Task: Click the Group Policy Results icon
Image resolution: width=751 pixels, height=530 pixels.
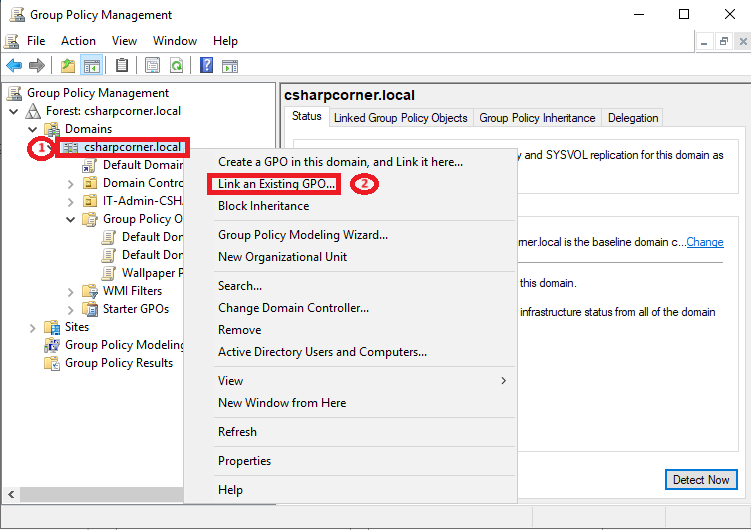Action: 52,363
